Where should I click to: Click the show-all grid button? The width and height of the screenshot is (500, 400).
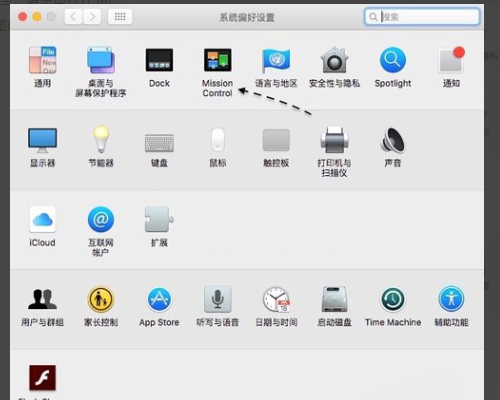[x=120, y=17]
